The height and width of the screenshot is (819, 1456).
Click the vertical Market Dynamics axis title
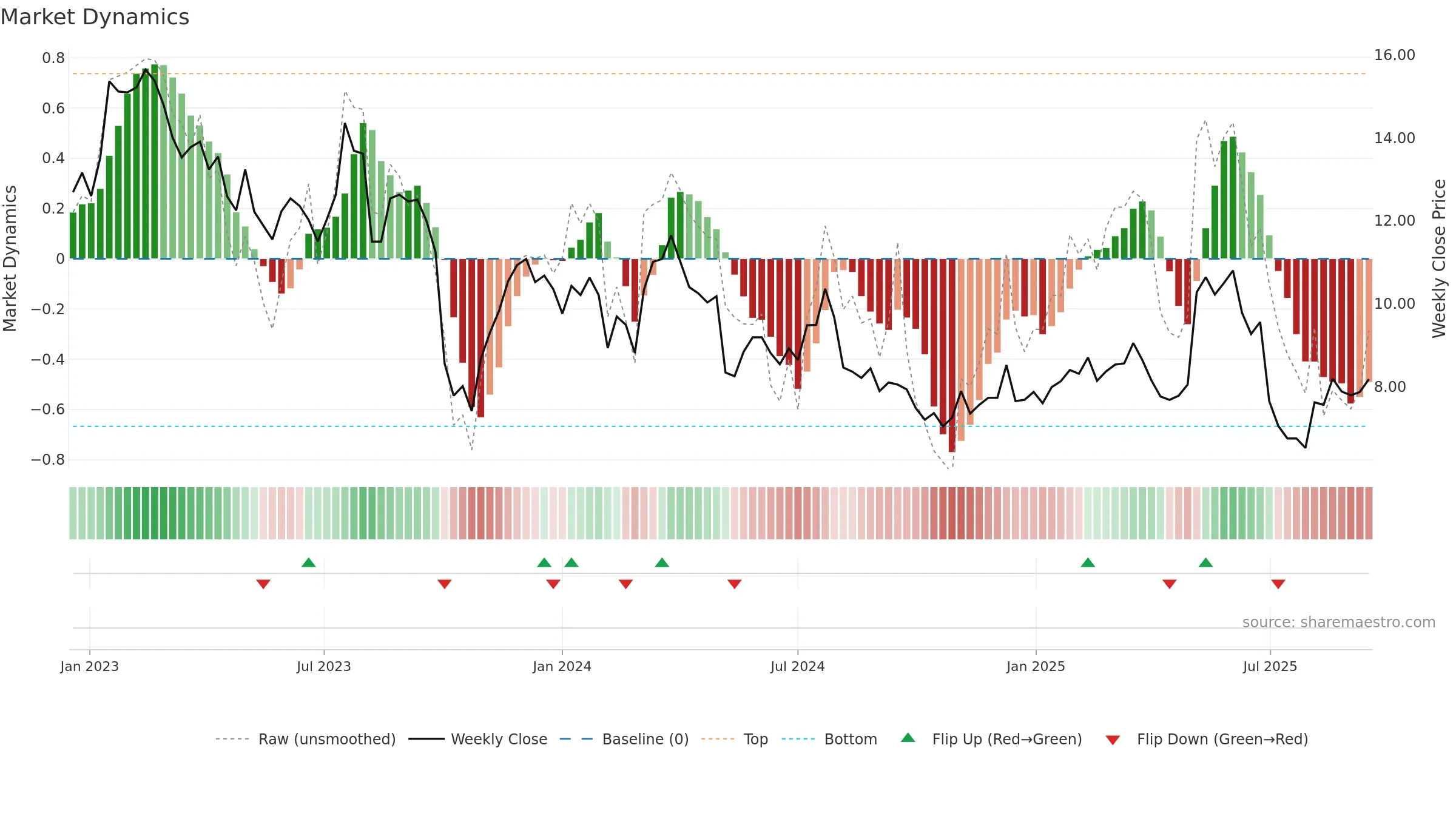tap(10, 258)
